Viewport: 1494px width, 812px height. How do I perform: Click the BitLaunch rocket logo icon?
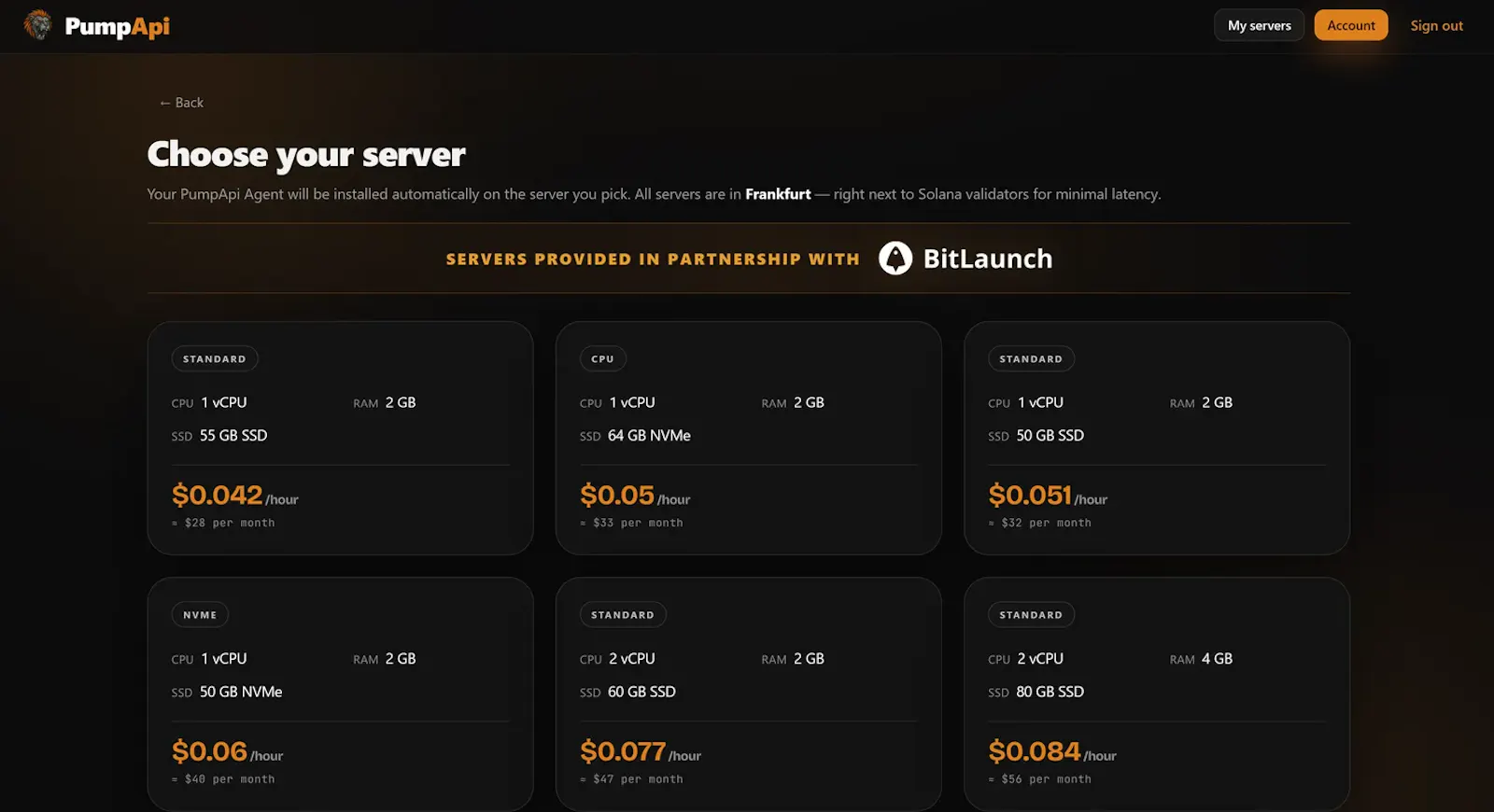[895, 259]
